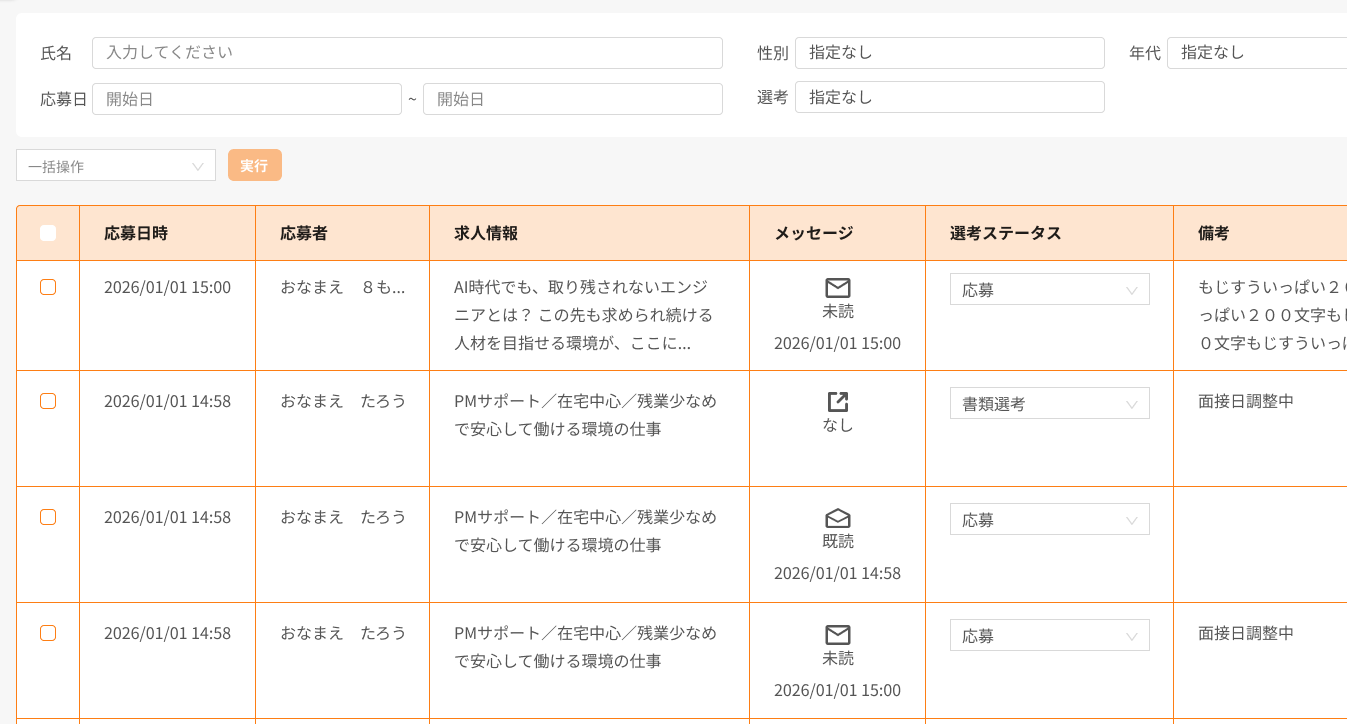The image size is (1347, 724).
Task: Expand the 選考 filter dropdown
Action: coord(949,97)
